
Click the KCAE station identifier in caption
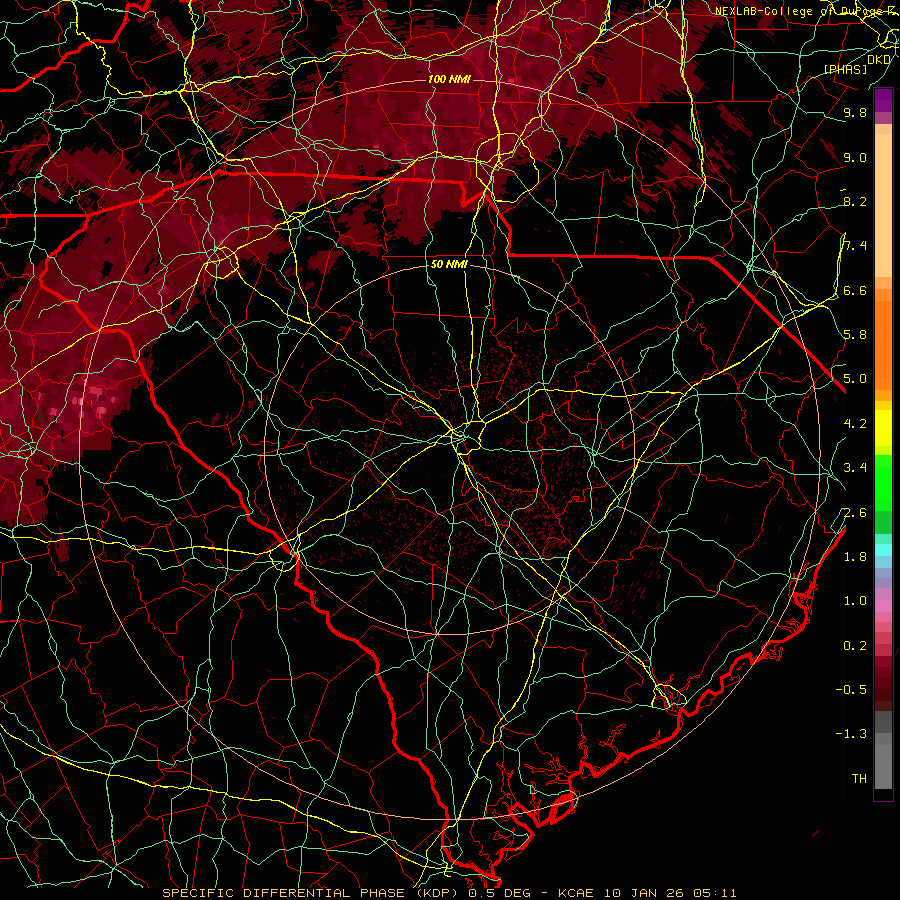576,893
